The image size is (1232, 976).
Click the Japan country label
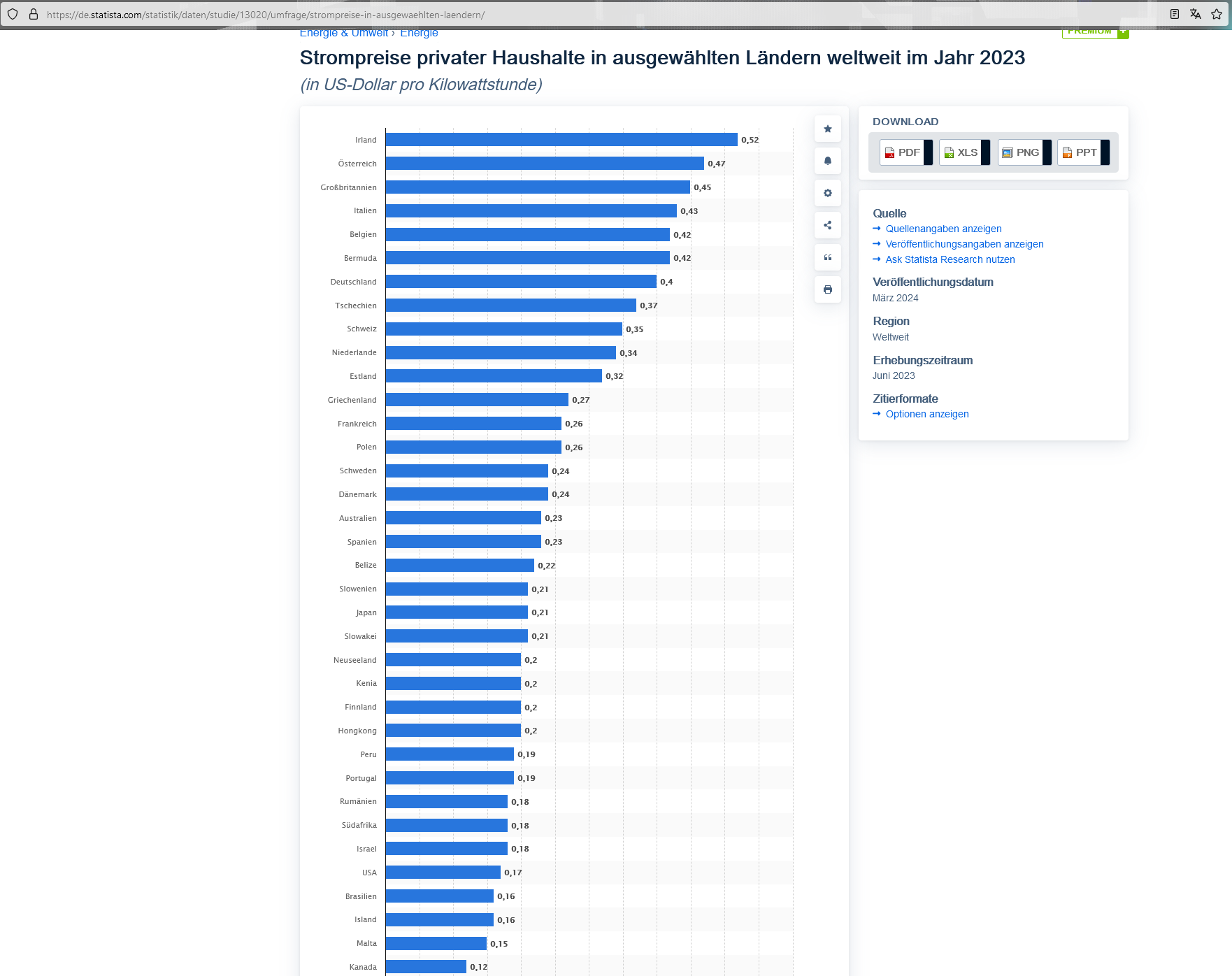[x=366, y=612]
